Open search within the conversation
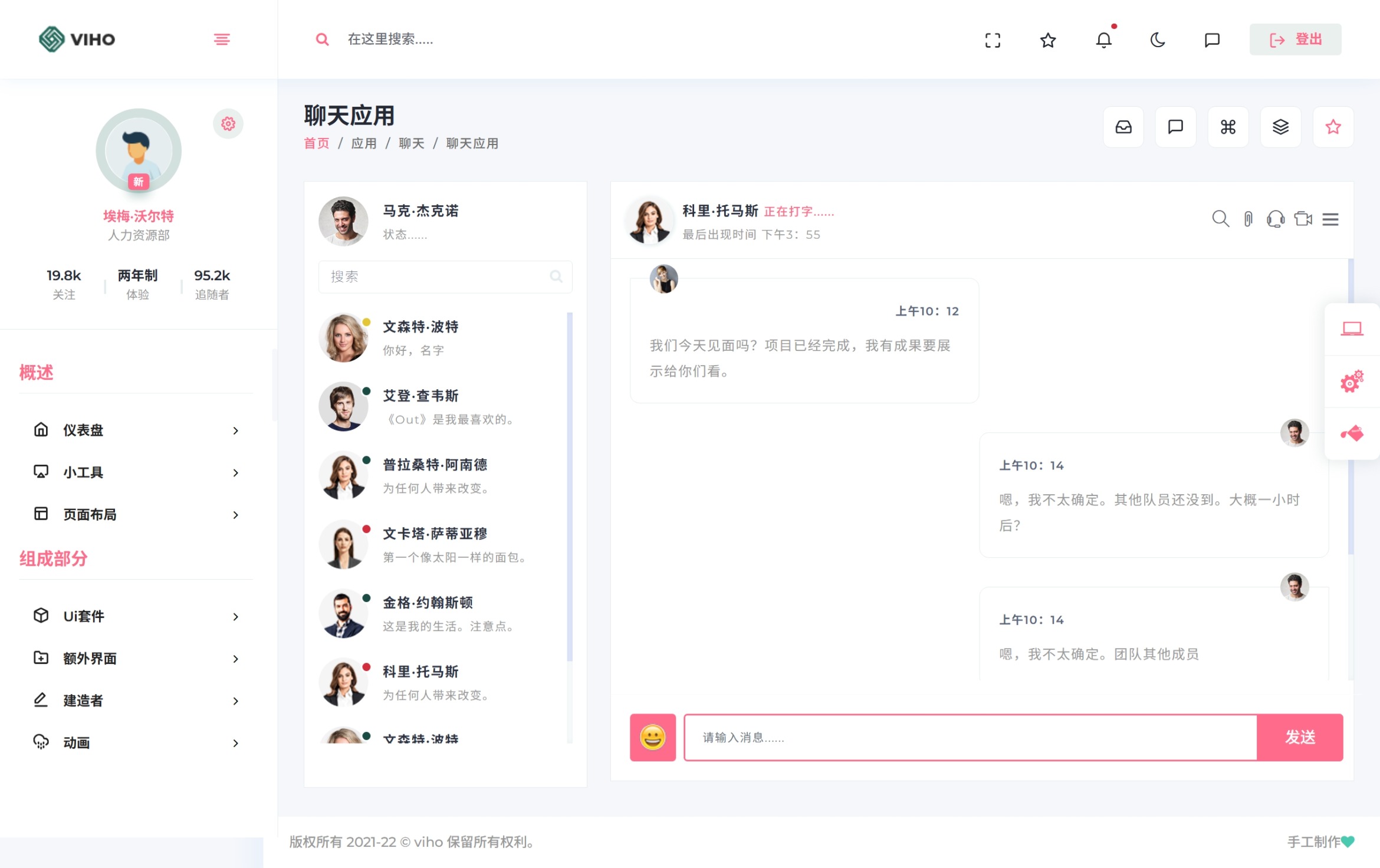Viewport: 1380px width, 868px height. tap(1220, 219)
